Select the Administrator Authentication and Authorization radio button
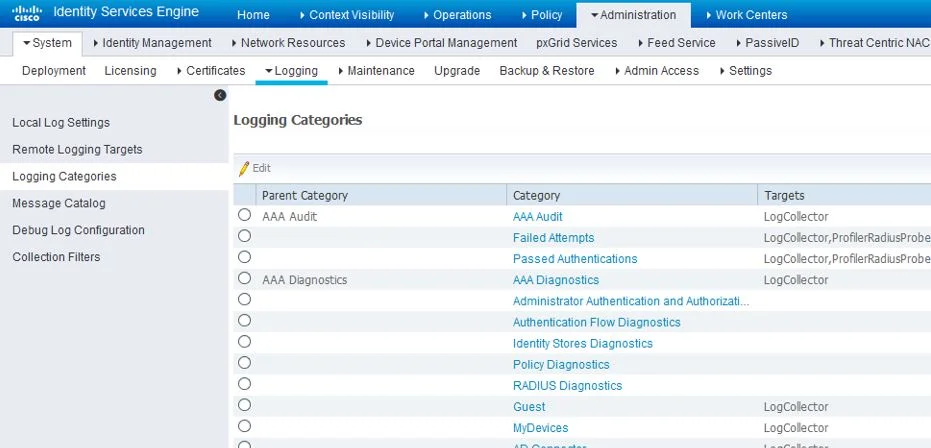 pos(245,299)
